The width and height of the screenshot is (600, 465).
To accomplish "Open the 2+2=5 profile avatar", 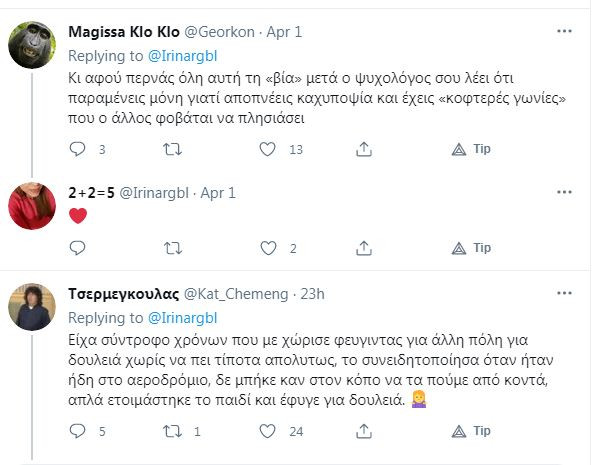I will 32,206.
